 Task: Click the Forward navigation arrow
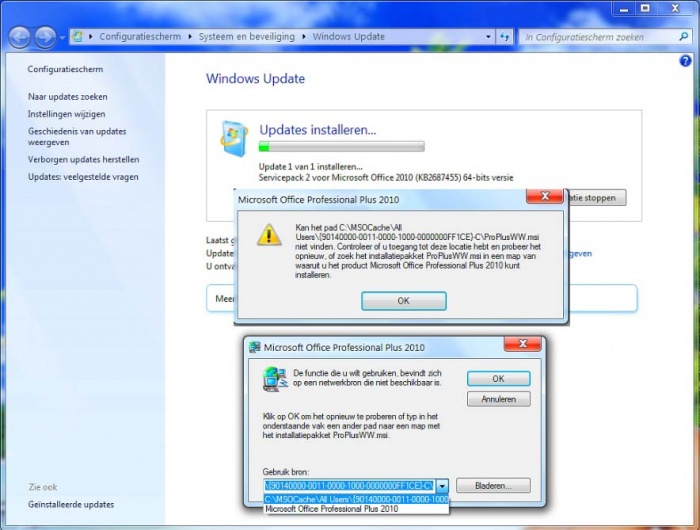click(46, 38)
